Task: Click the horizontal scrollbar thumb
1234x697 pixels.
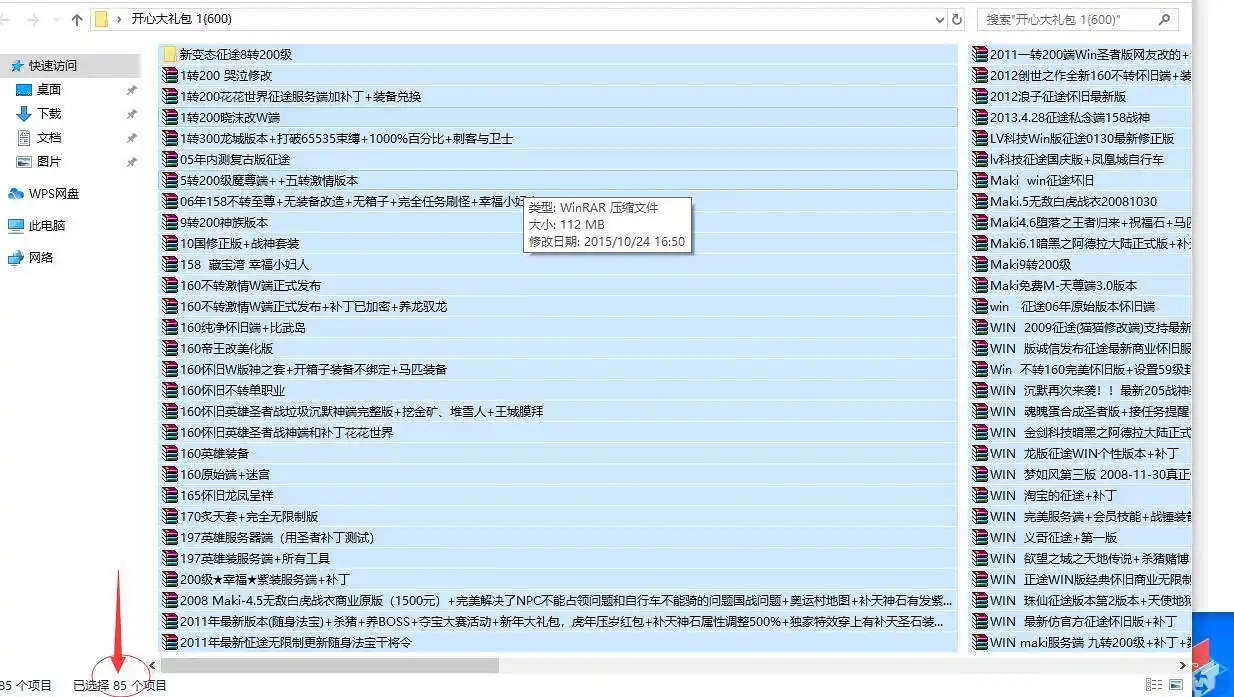Action: [330, 665]
